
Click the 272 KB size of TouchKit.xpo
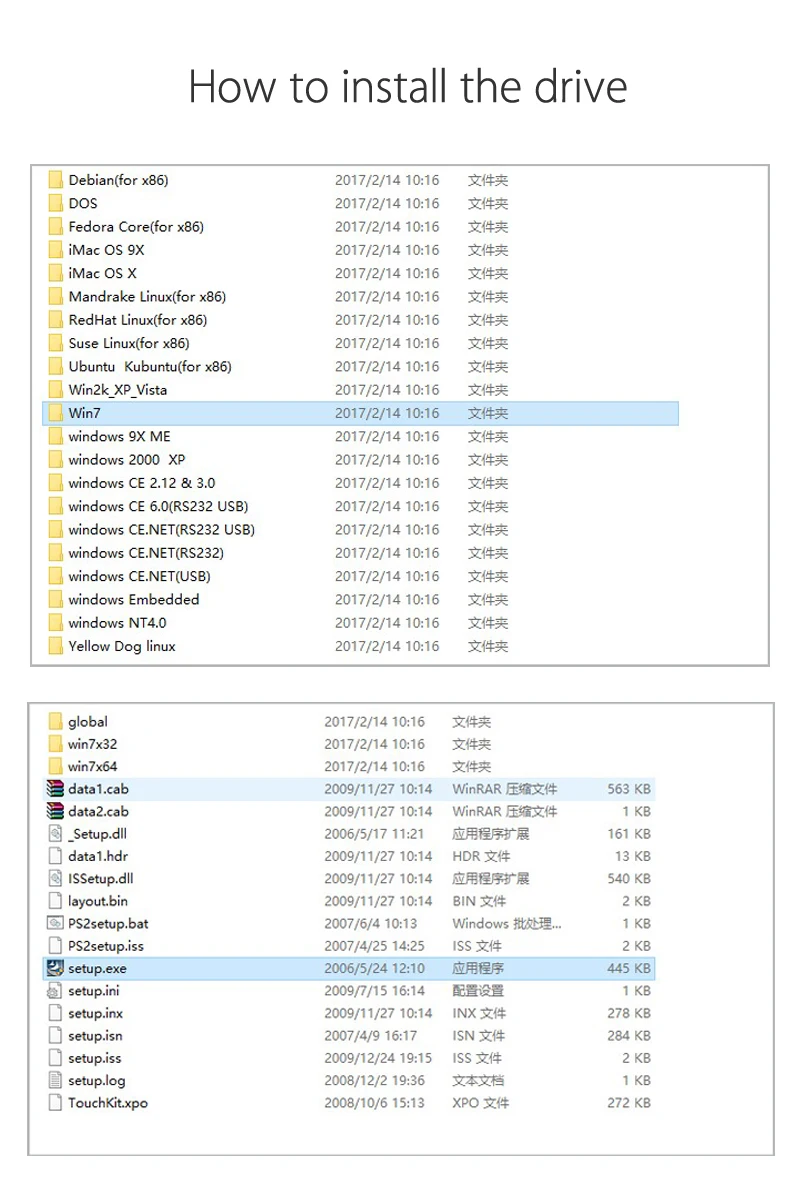629,1103
